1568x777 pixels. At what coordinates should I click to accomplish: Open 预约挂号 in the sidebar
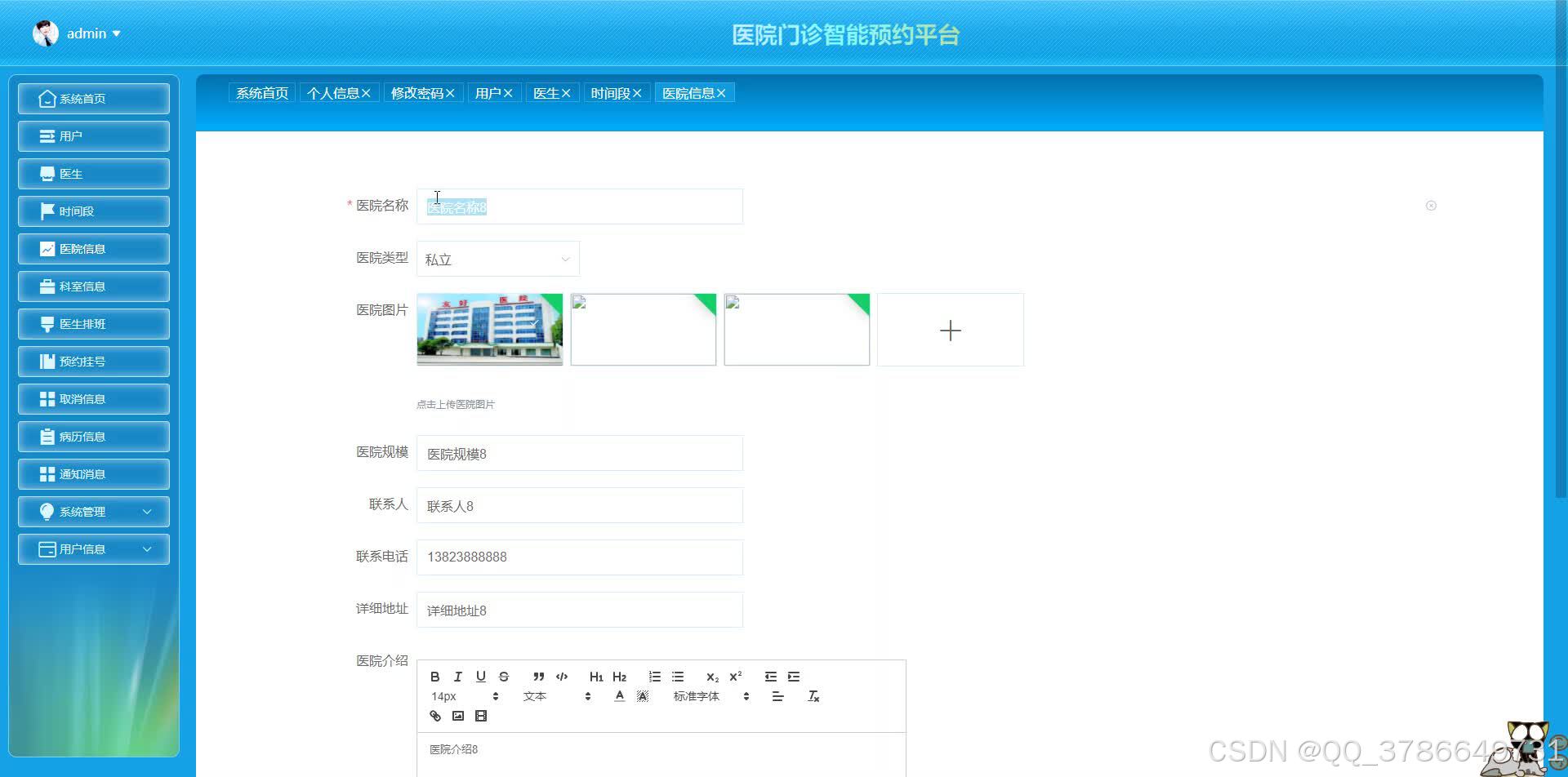(x=94, y=362)
